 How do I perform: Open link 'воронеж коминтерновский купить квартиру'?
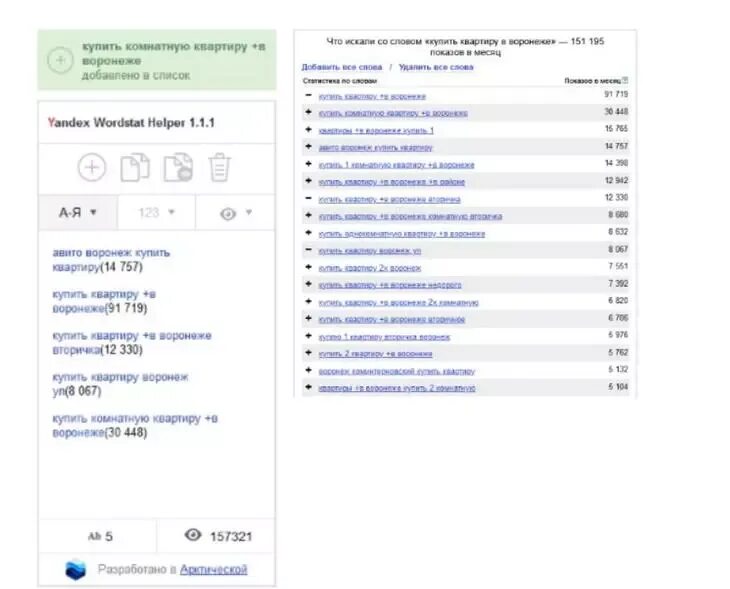pyautogui.click(x=396, y=371)
